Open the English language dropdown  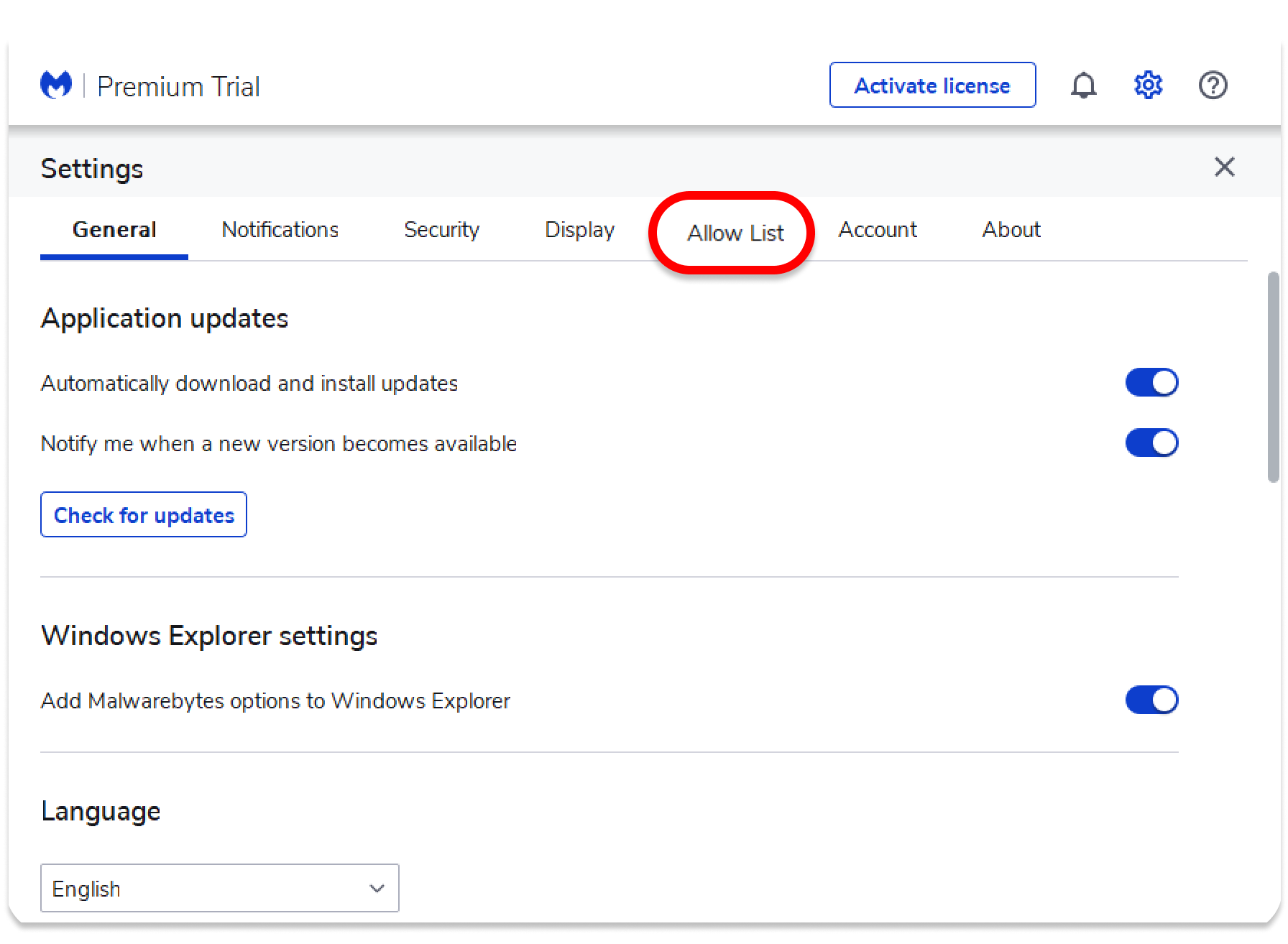click(x=219, y=888)
